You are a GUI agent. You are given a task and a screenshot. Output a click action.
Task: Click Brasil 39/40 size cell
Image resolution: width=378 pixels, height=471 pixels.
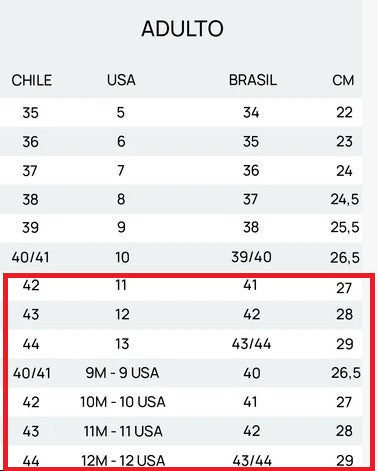(x=251, y=257)
